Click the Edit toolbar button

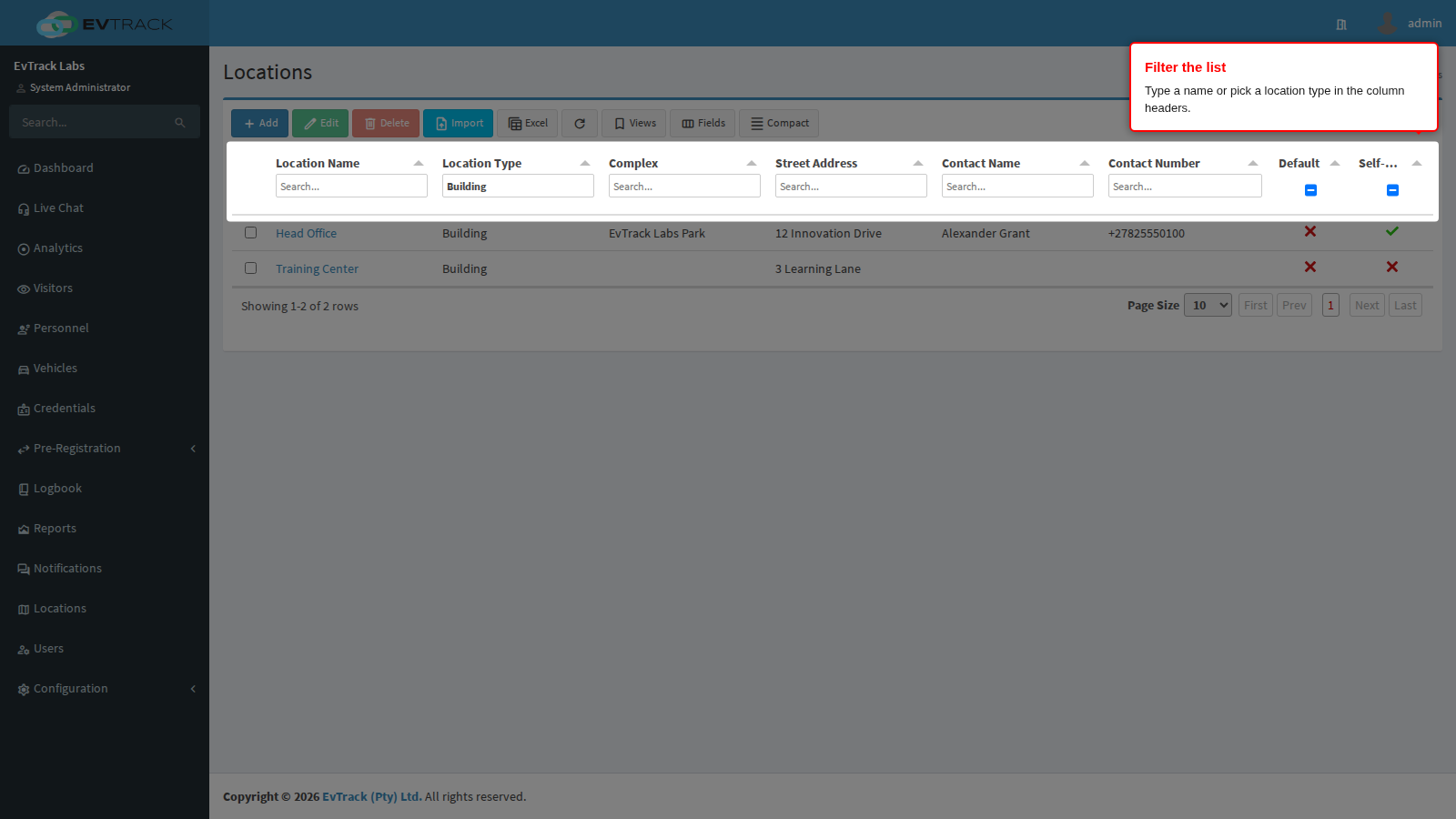[x=320, y=124]
